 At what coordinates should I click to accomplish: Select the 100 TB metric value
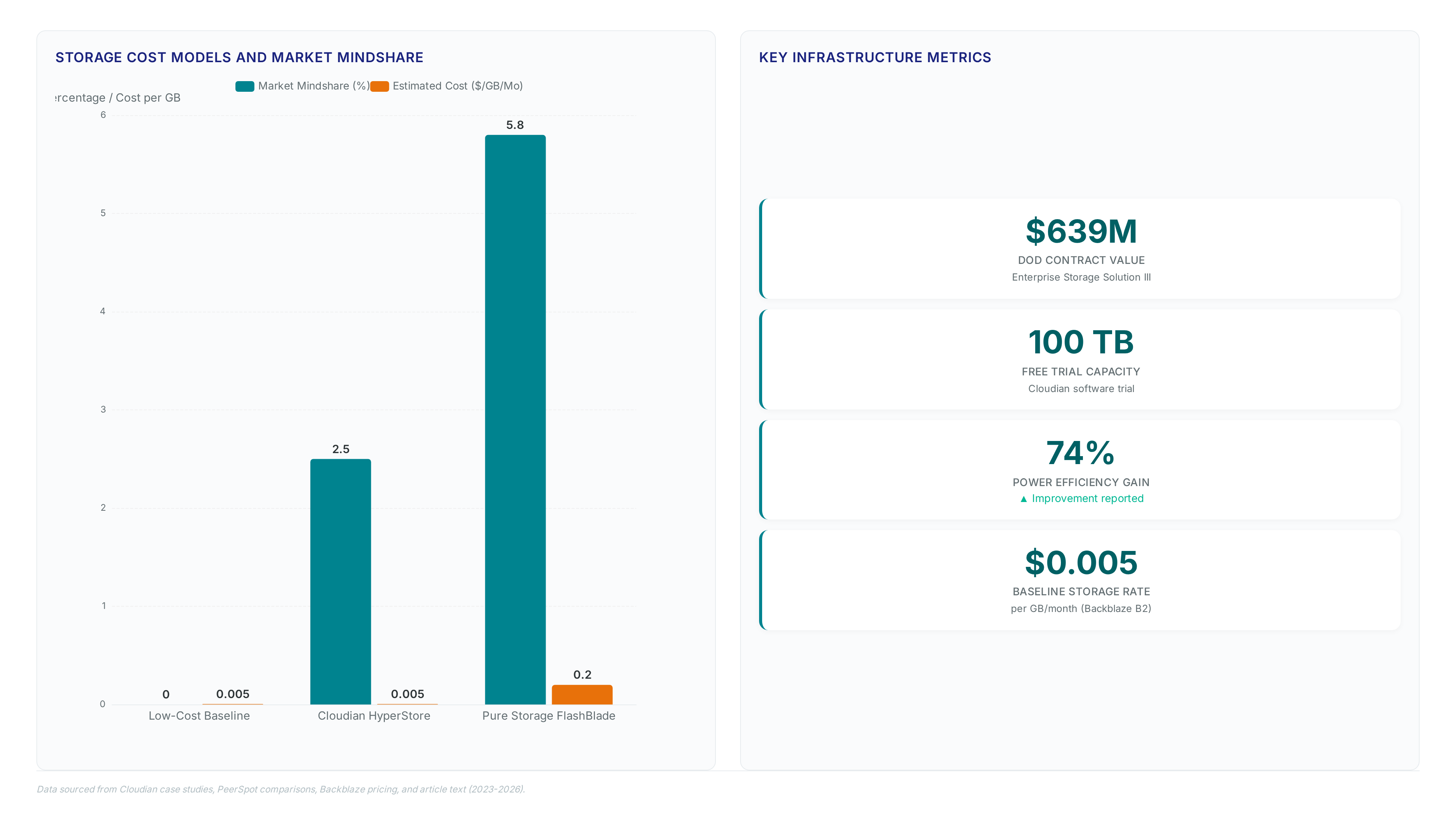(x=1081, y=342)
